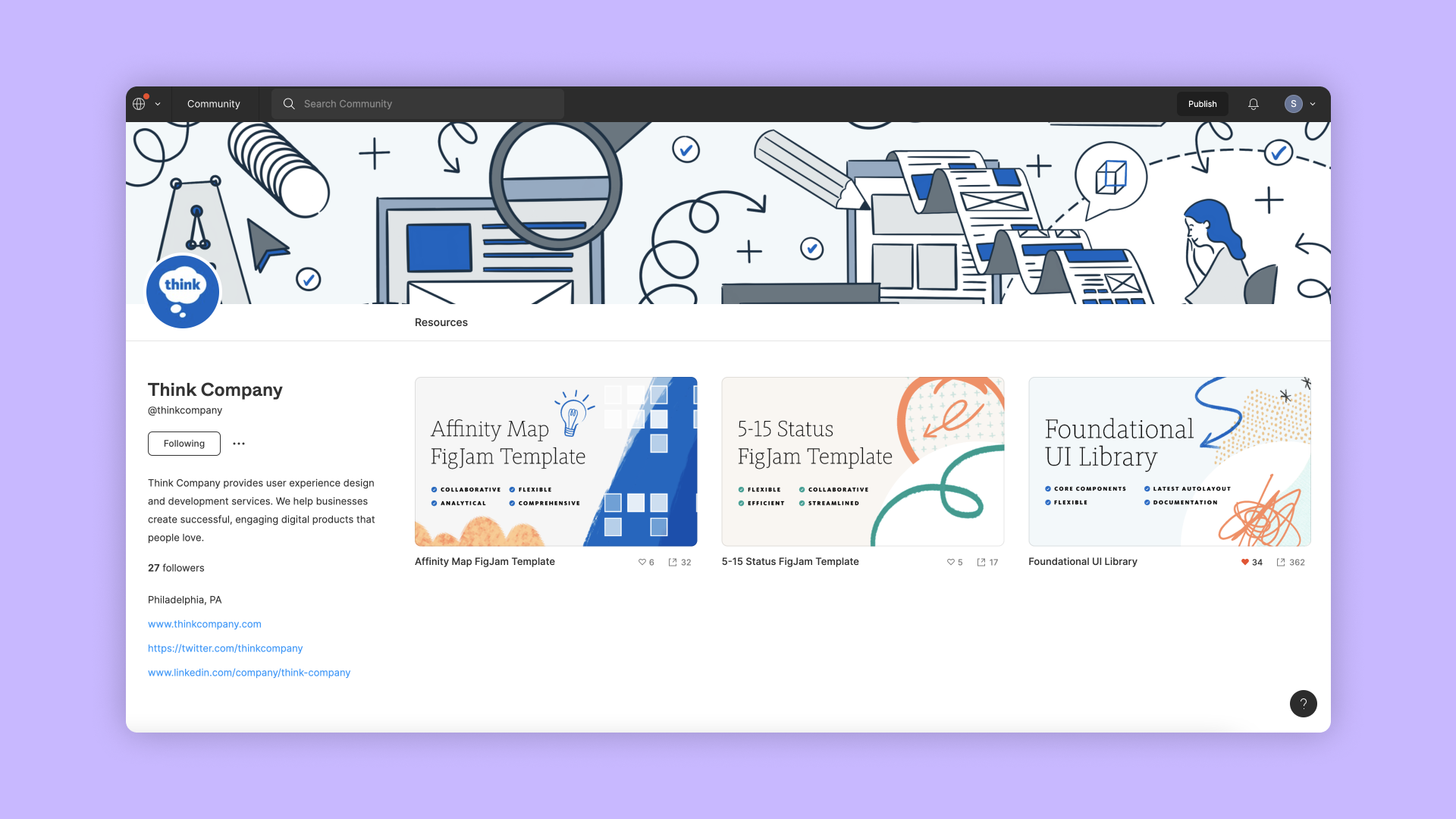Click the help question mark icon
Screen dimensions: 1456x819
coord(1303,703)
